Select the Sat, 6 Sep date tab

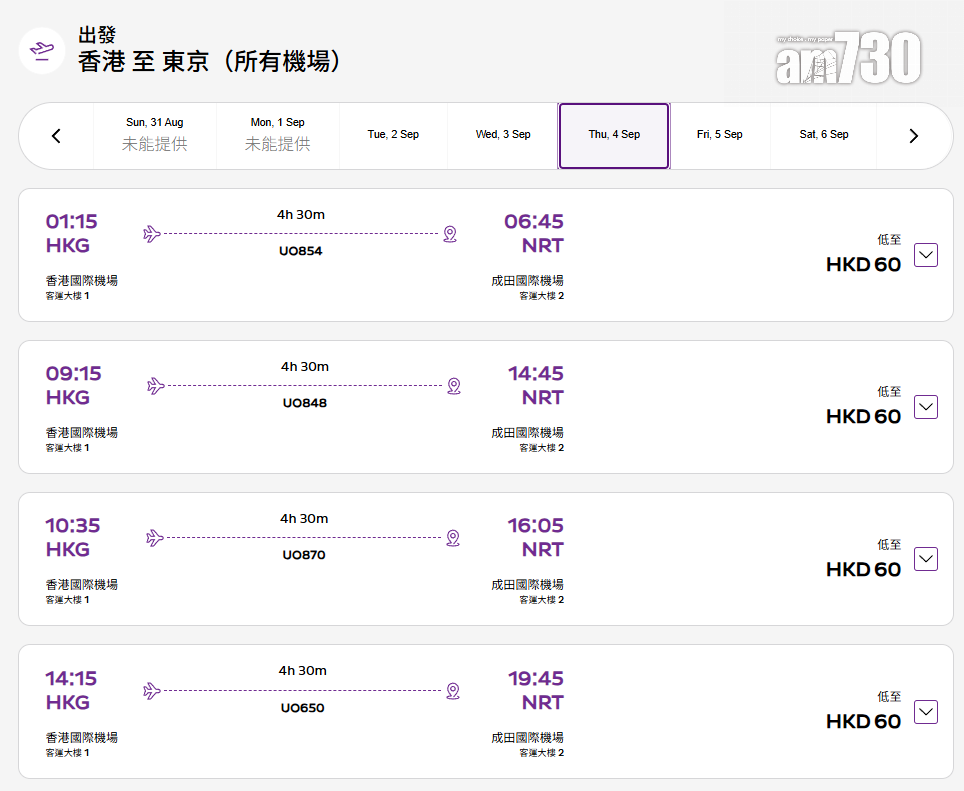coord(824,135)
